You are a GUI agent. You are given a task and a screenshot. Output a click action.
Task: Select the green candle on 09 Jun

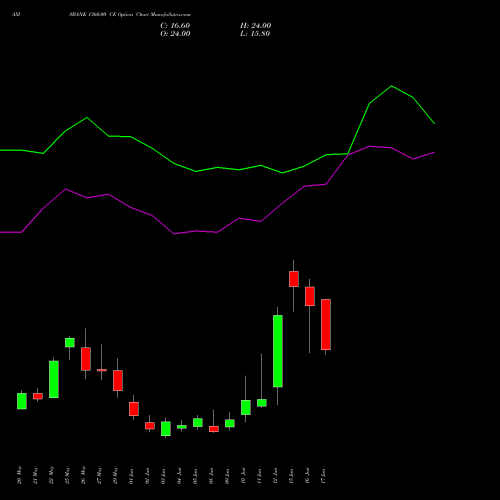[x=230, y=423]
